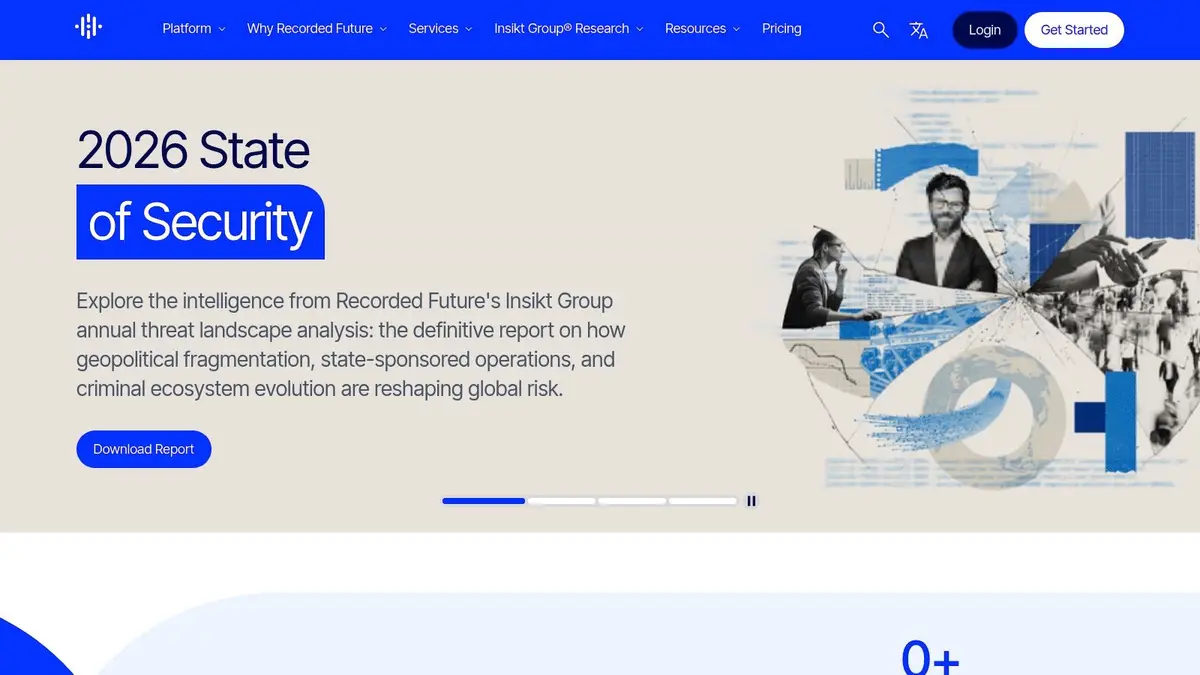1200x675 pixels.
Task: Click the "2026 State" headline text
Action: (193, 150)
